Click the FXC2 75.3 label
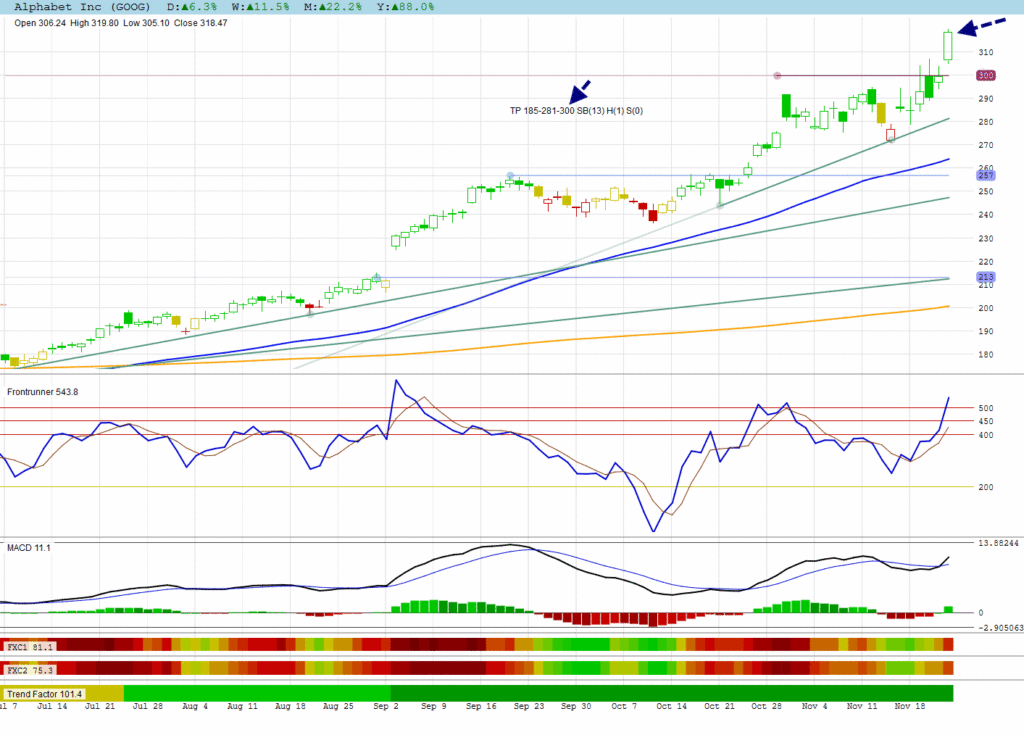 pyautogui.click(x=29, y=668)
